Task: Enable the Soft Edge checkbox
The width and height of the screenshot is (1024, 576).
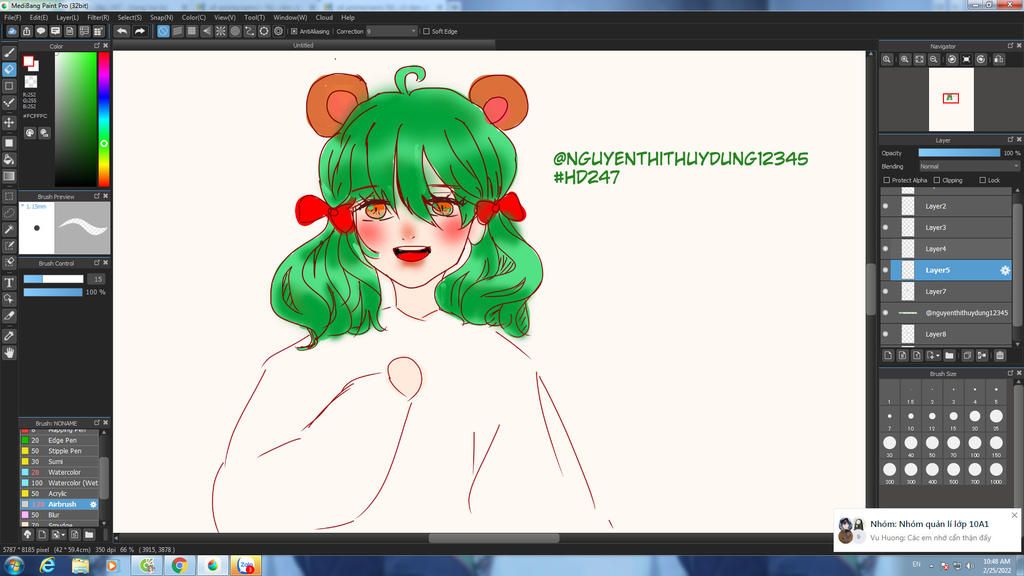Action: 426,31
